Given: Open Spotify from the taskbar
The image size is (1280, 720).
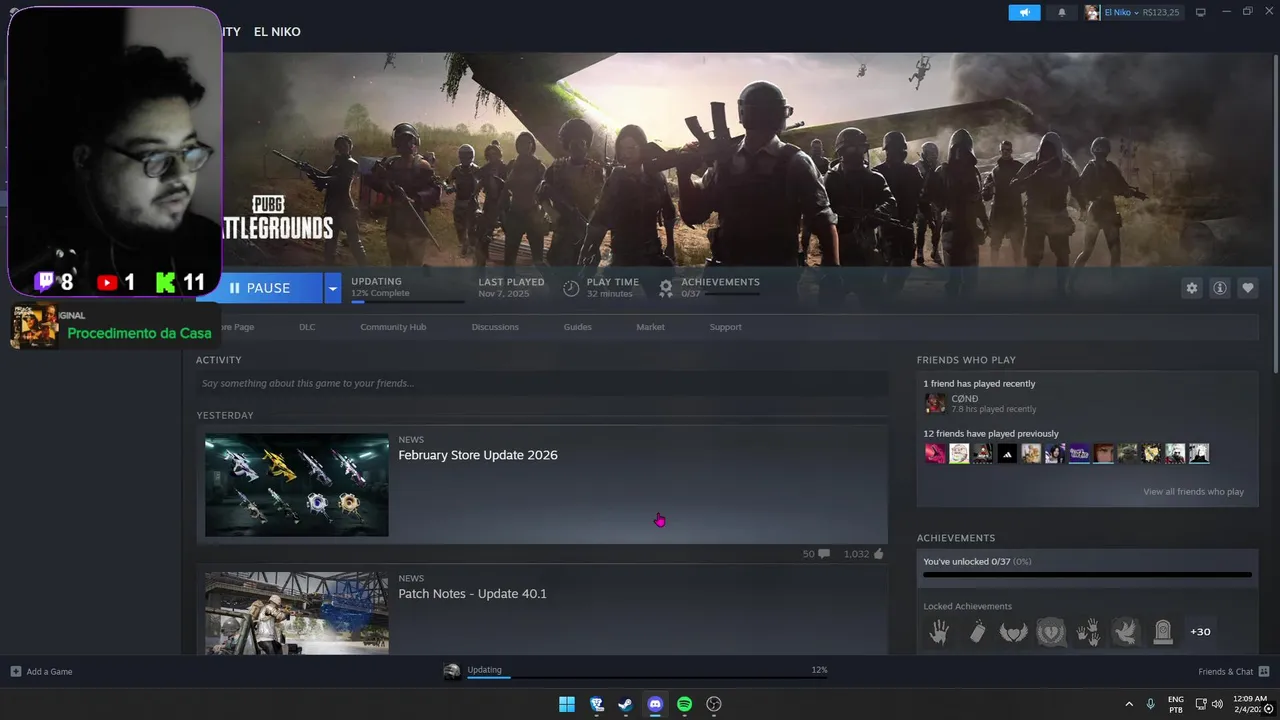Looking at the screenshot, I should click(x=685, y=704).
